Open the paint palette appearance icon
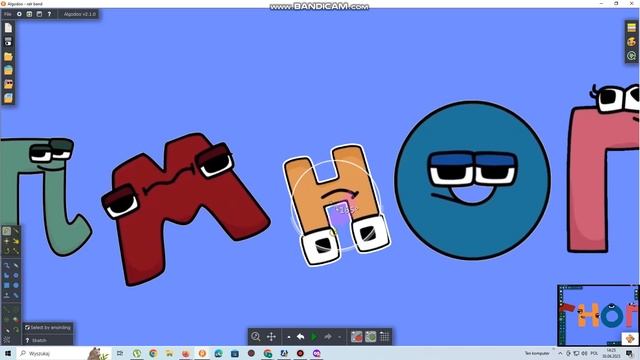The image size is (640, 360). 631,42
